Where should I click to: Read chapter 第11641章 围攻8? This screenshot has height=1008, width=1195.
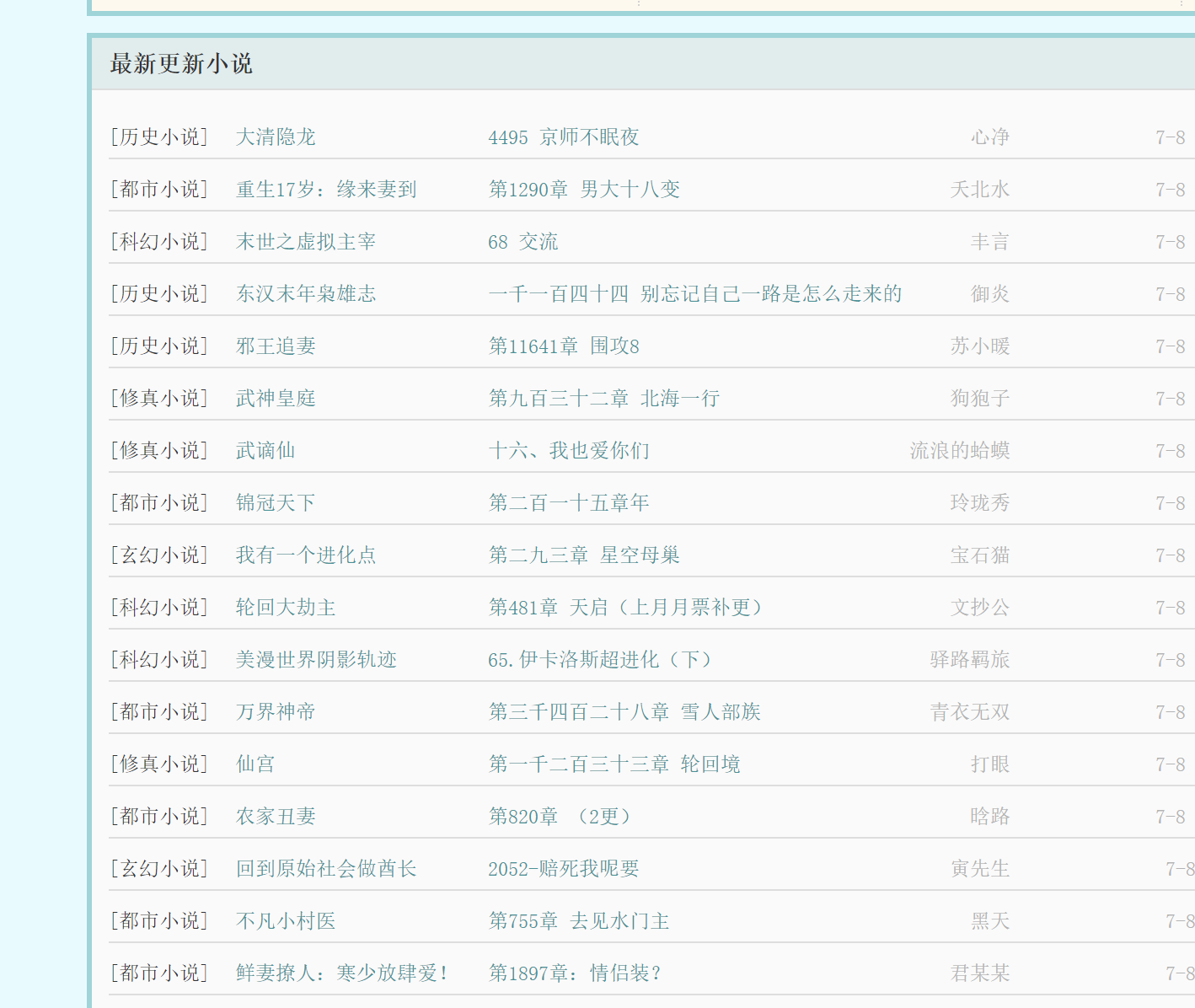coord(564,346)
